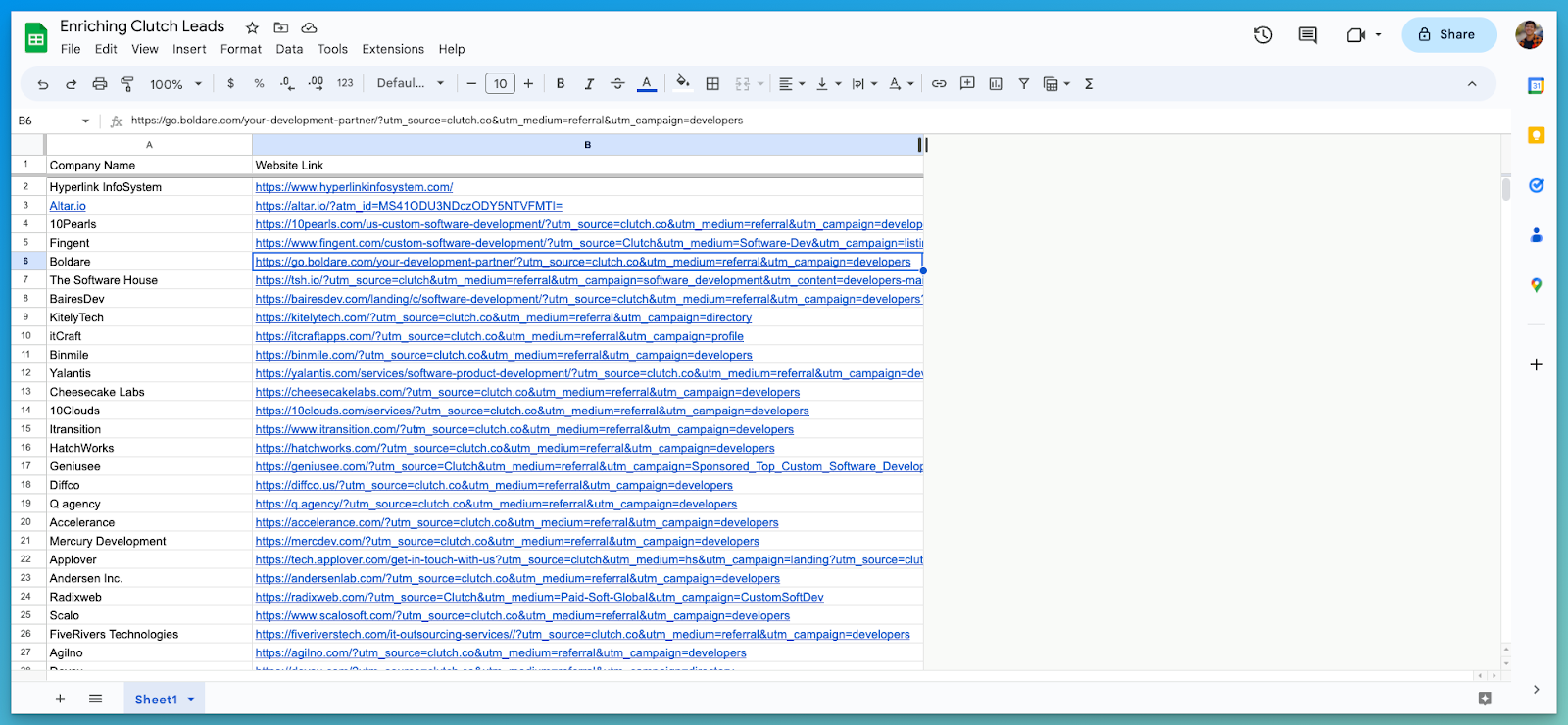The image size is (1568, 725).
Task: Click the font size field
Action: pyautogui.click(x=500, y=84)
